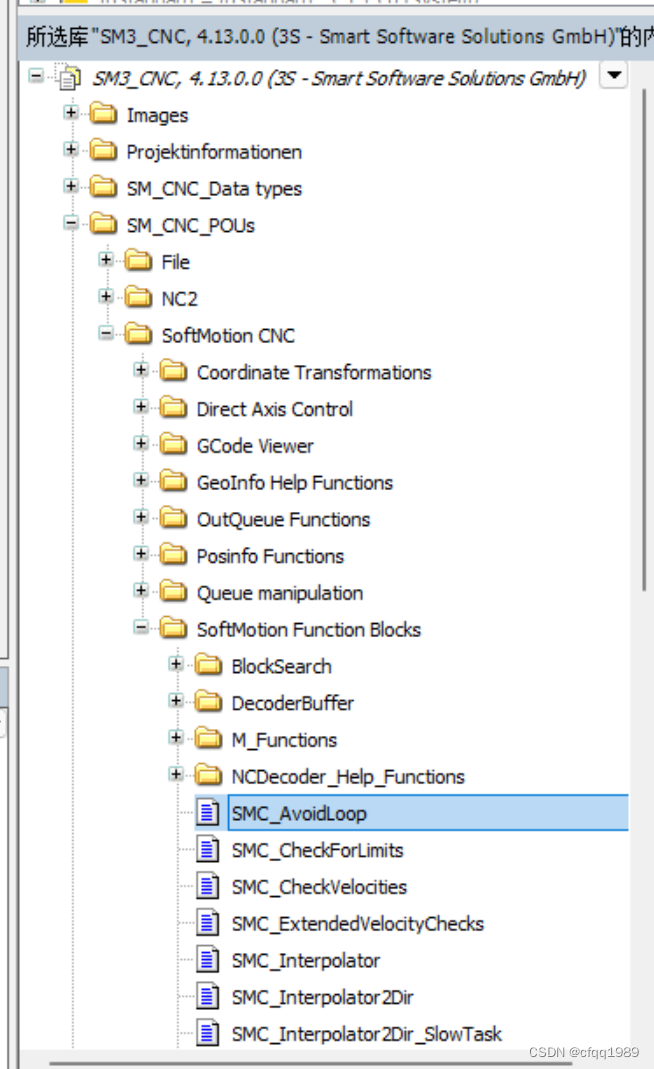Select the GCode Viewer folder label
654x1069 pixels.
(255, 446)
